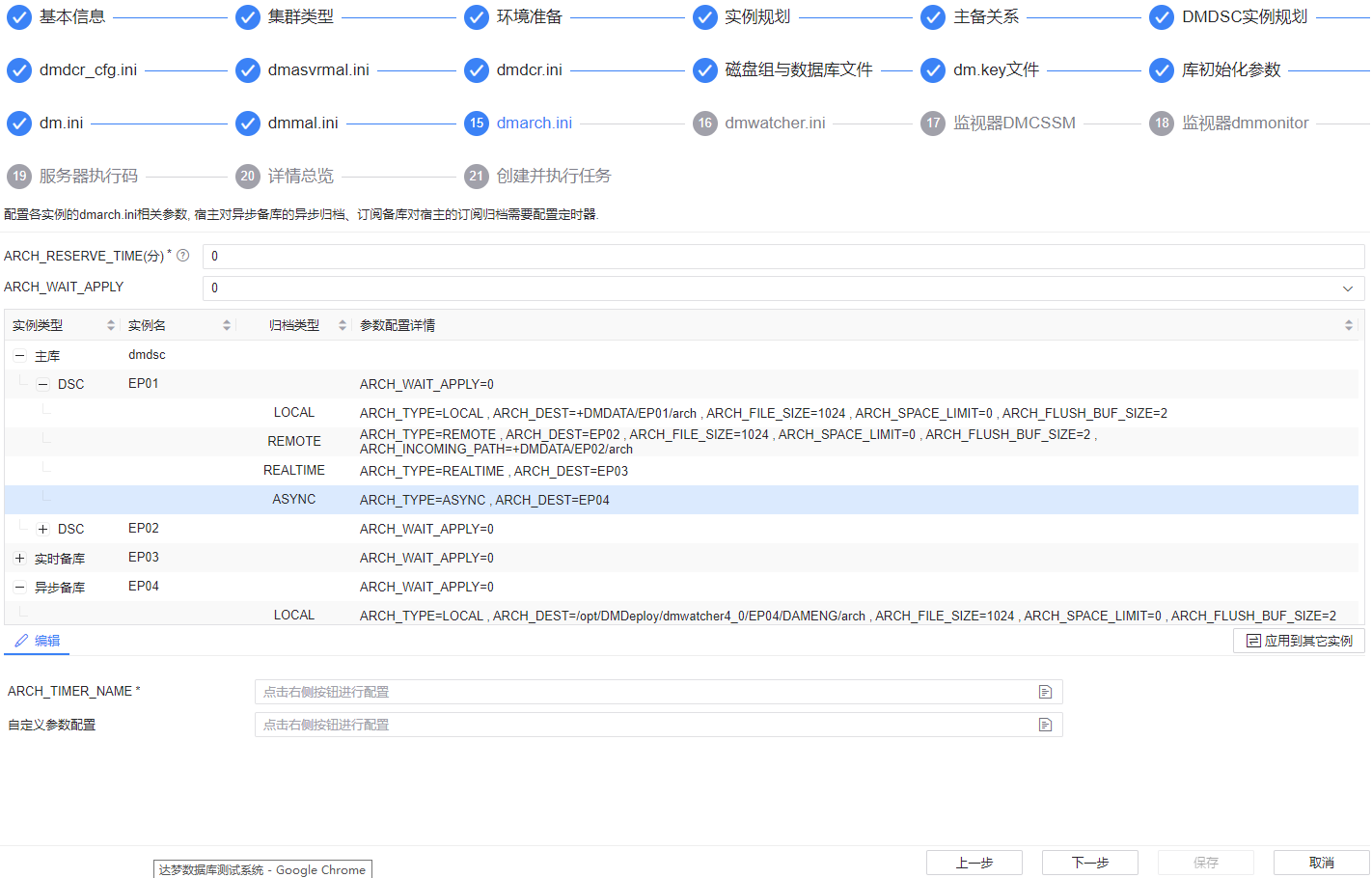Viewport: 1372px width, 878px height.
Task: Open the ARCH_WAIT_APPLY dropdown
Action: [783, 288]
